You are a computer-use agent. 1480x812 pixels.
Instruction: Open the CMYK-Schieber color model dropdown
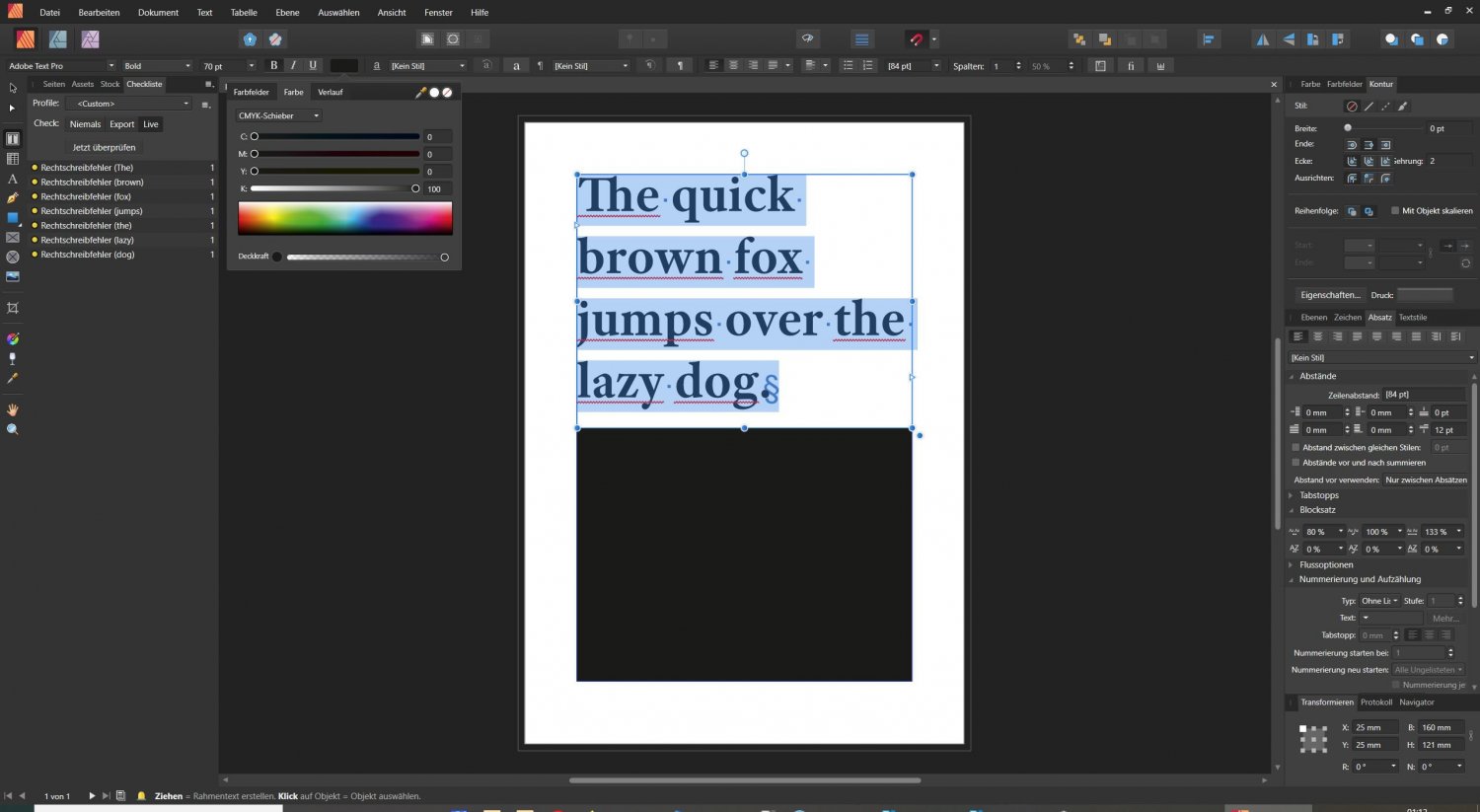279,116
